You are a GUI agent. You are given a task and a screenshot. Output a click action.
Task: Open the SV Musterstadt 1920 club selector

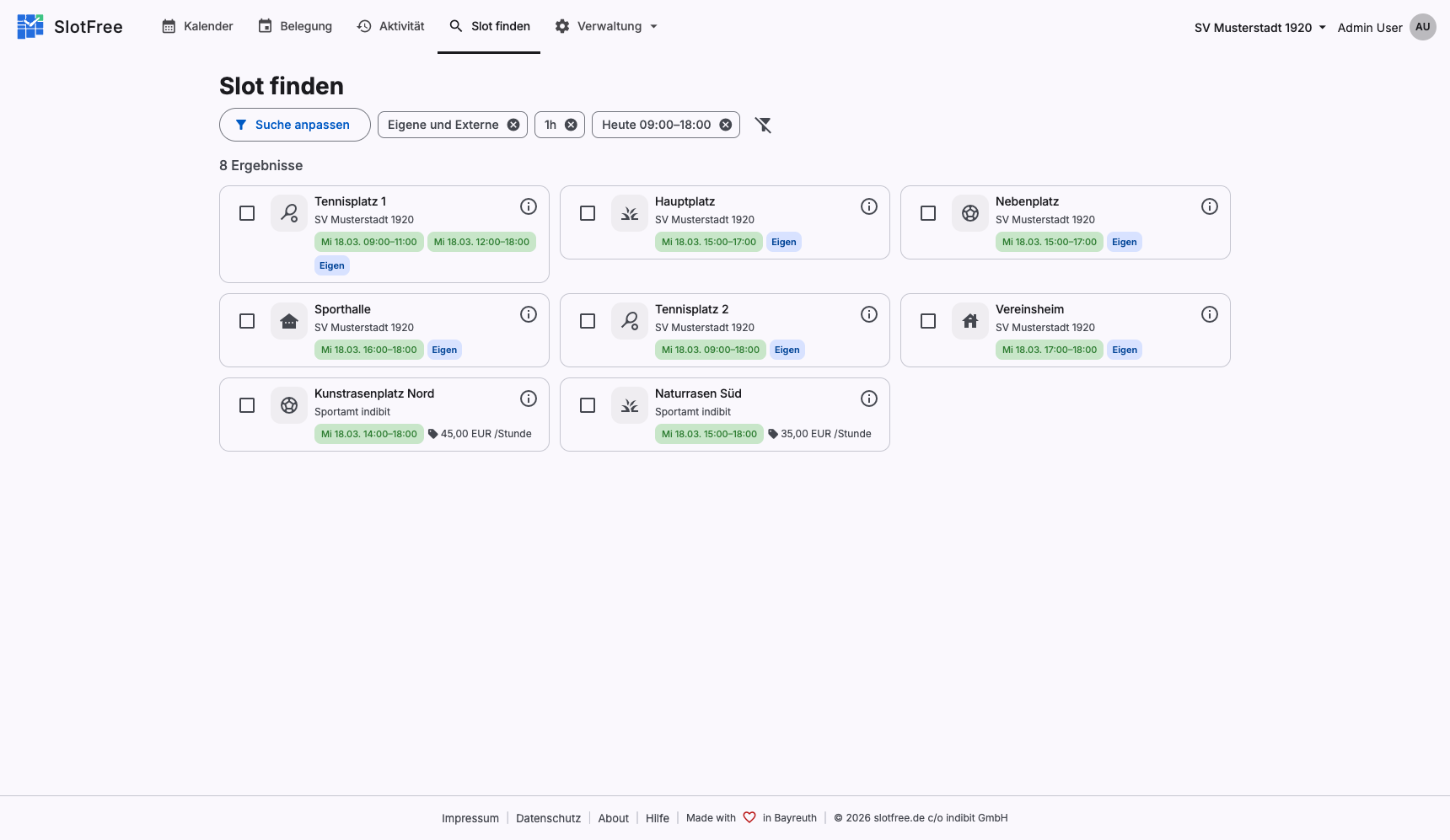(1259, 28)
